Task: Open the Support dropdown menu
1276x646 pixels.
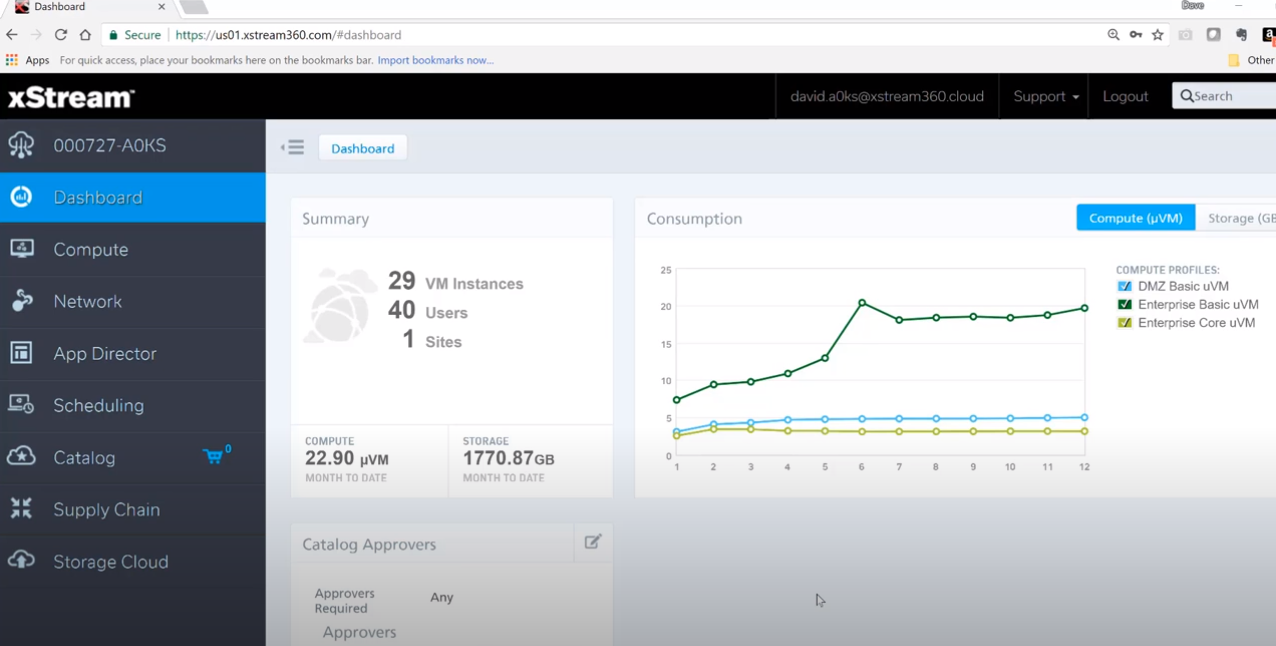Action: click(x=1044, y=96)
